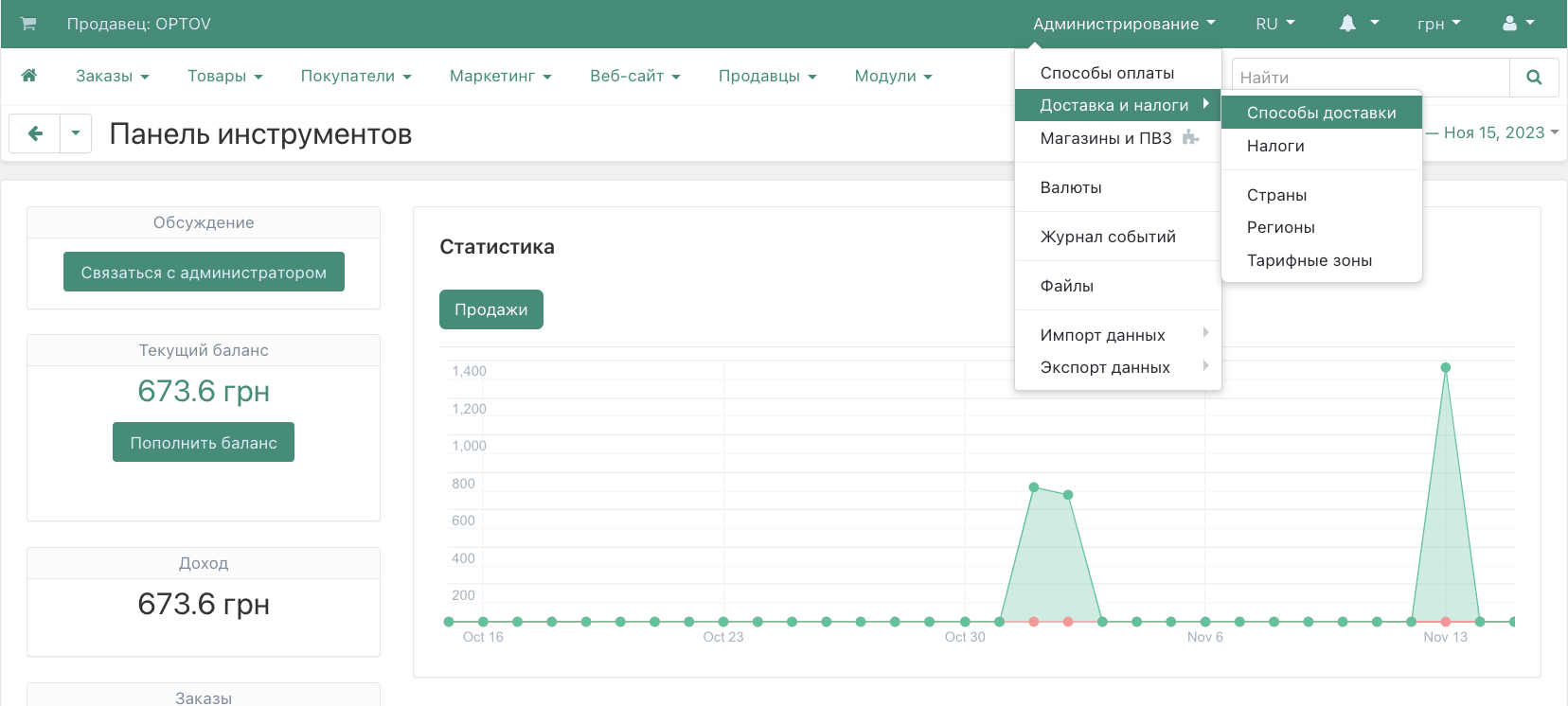Open the caret dropdown next to back arrow
Screen dimensions: 1568x706
(x=76, y=133)
